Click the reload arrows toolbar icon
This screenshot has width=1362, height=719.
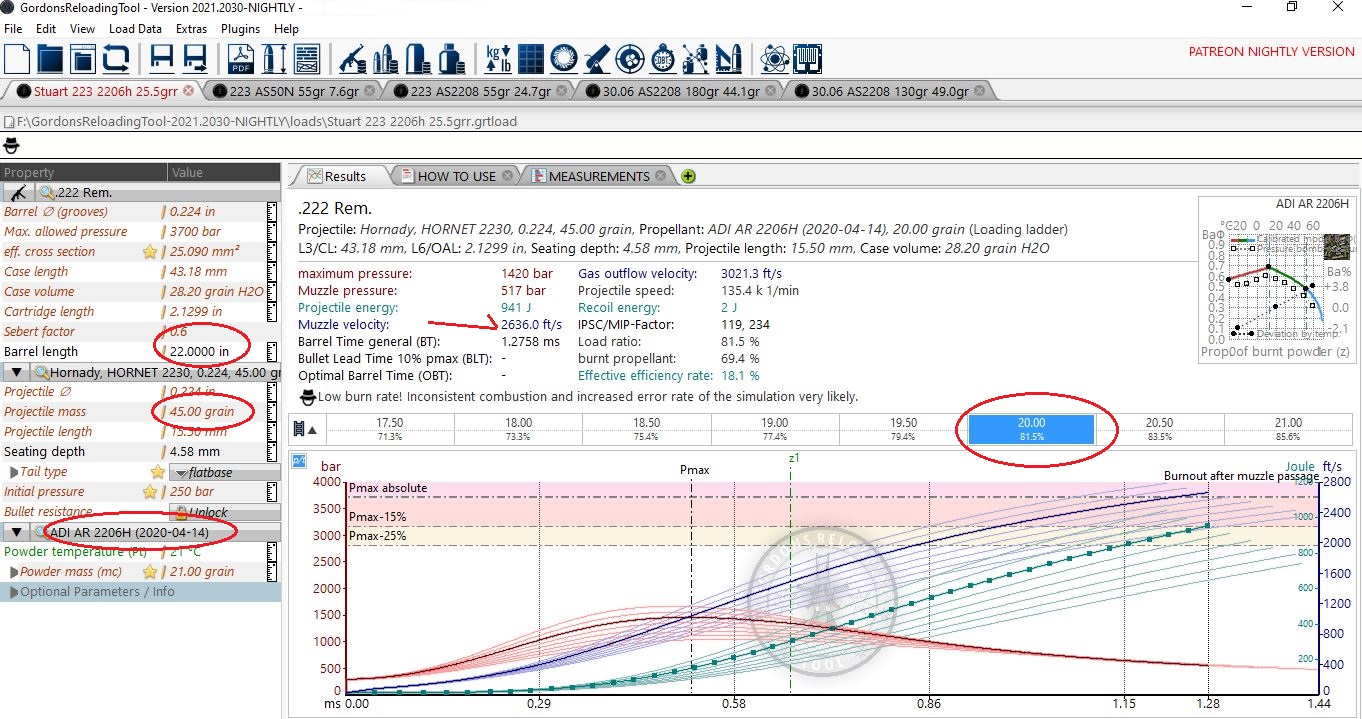click(x=116, y=59)
